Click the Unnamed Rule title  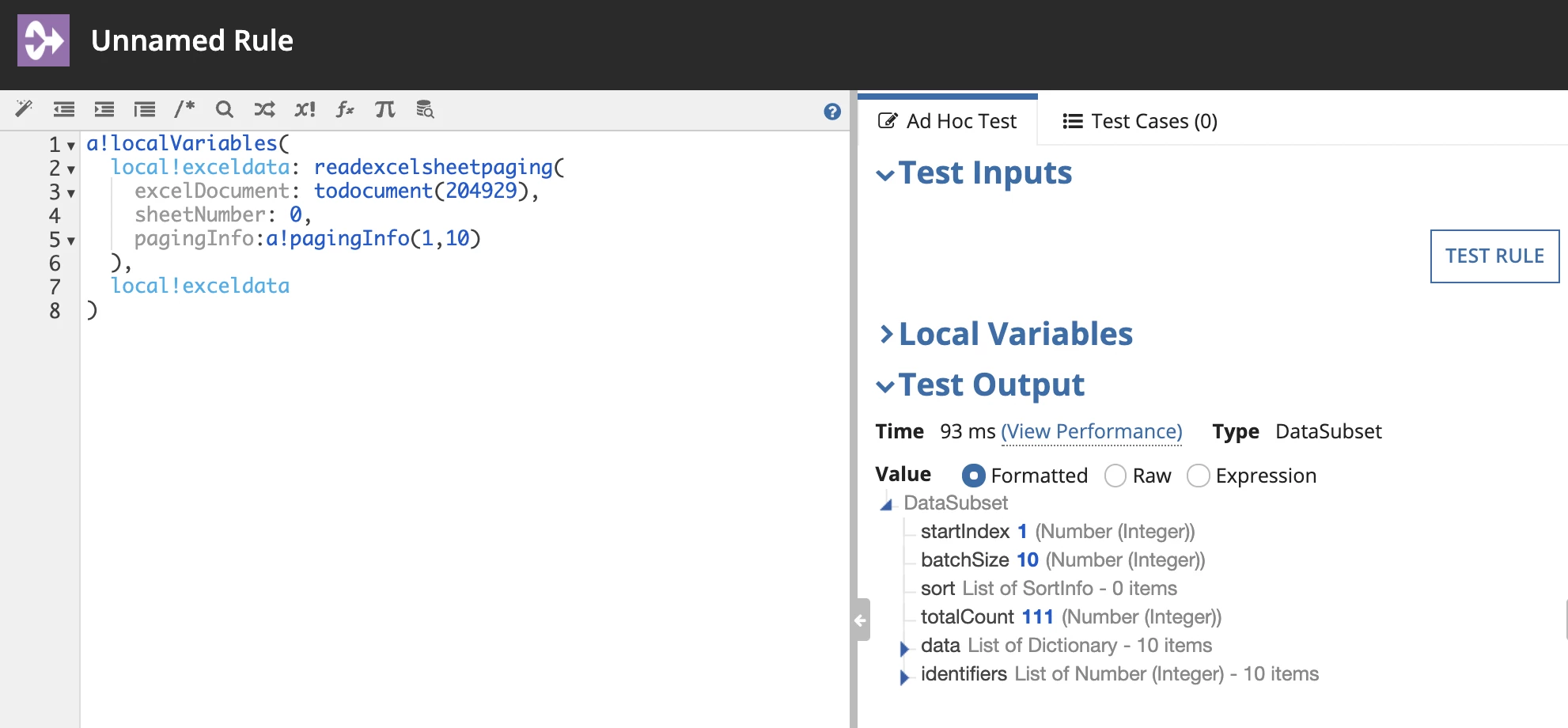(x=192, y=40)
